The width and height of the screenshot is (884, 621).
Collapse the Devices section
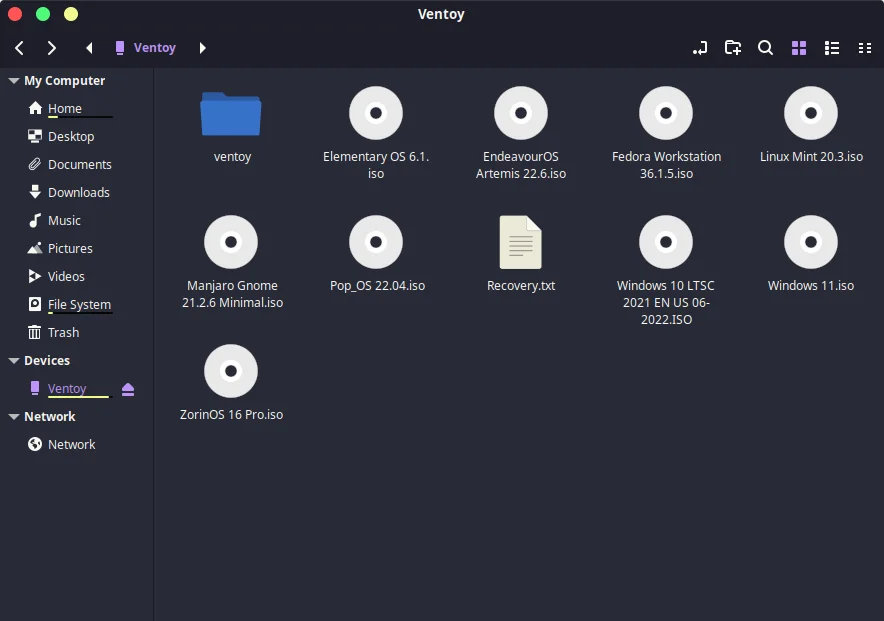(14, 361)
